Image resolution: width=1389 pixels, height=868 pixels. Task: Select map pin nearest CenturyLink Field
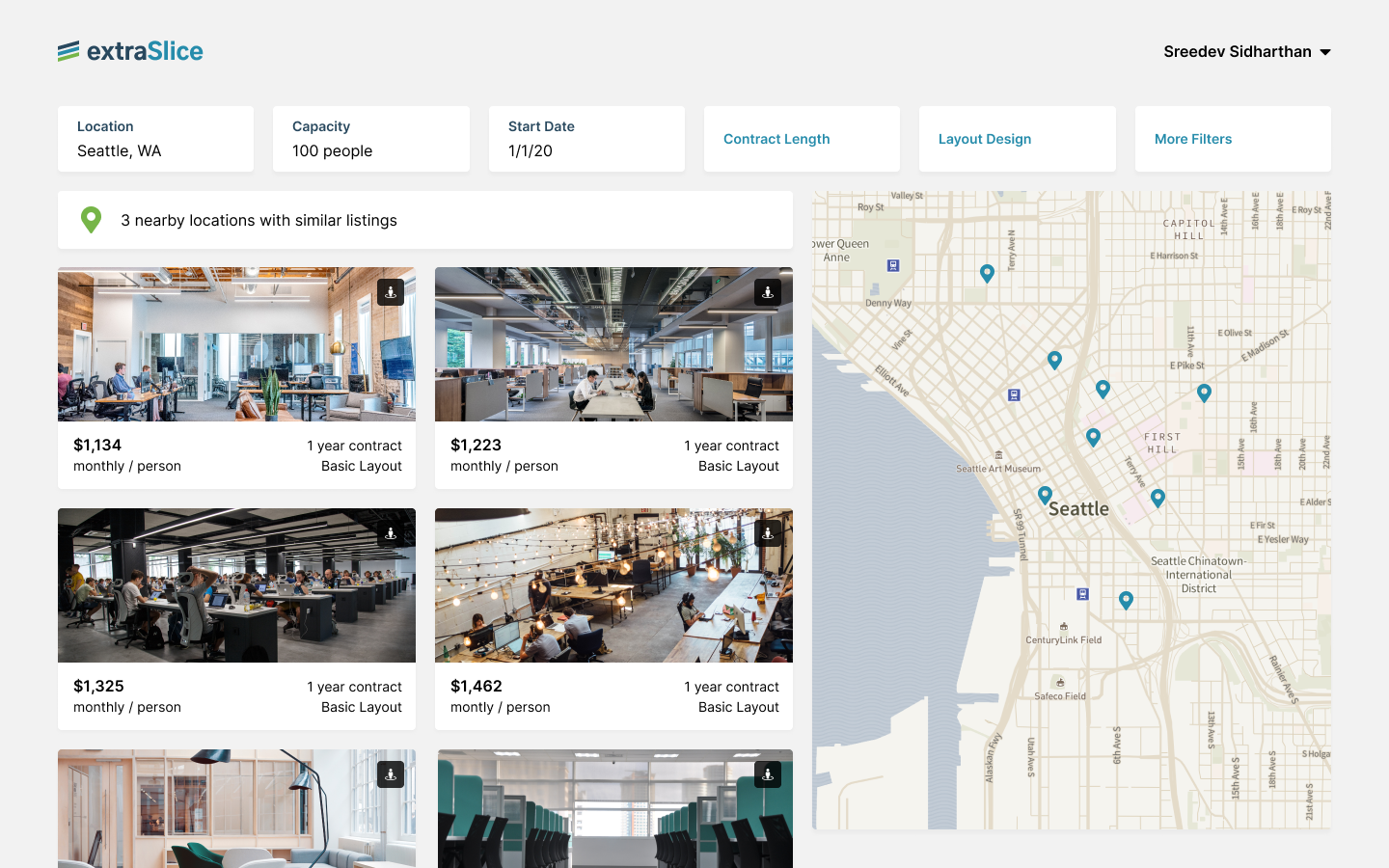click(1126, 600)
